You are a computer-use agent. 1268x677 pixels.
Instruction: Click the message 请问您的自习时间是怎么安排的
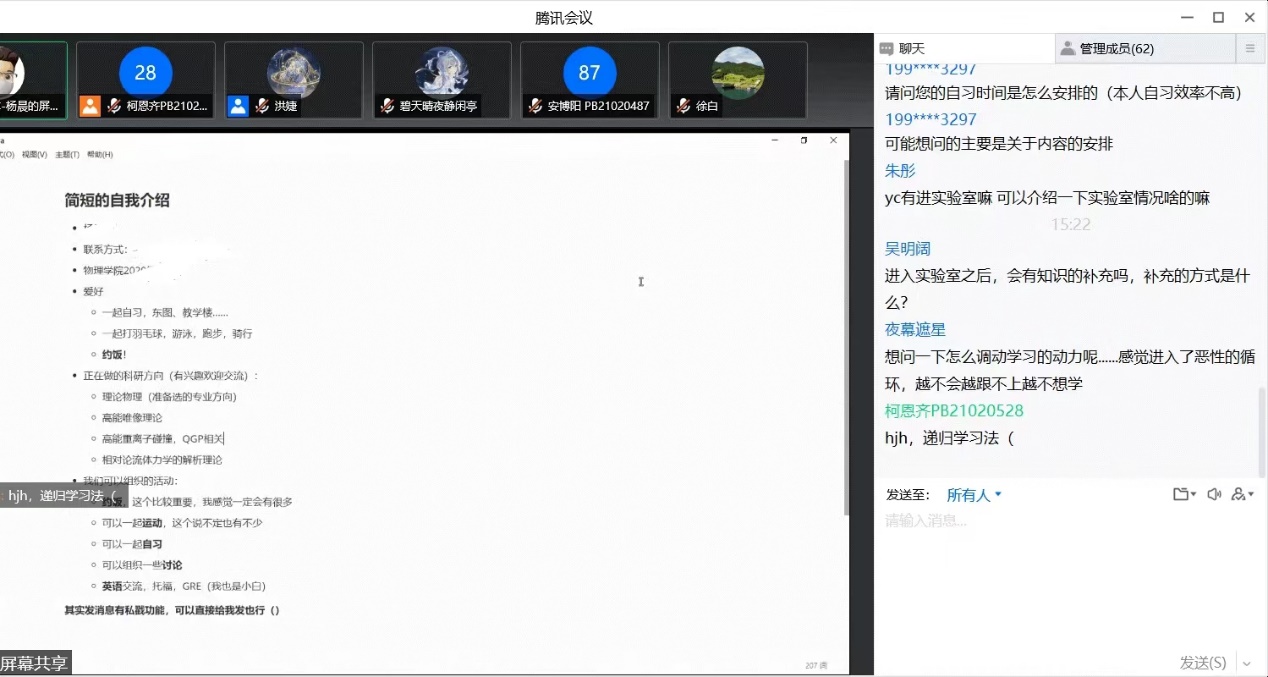[1063, 93]
